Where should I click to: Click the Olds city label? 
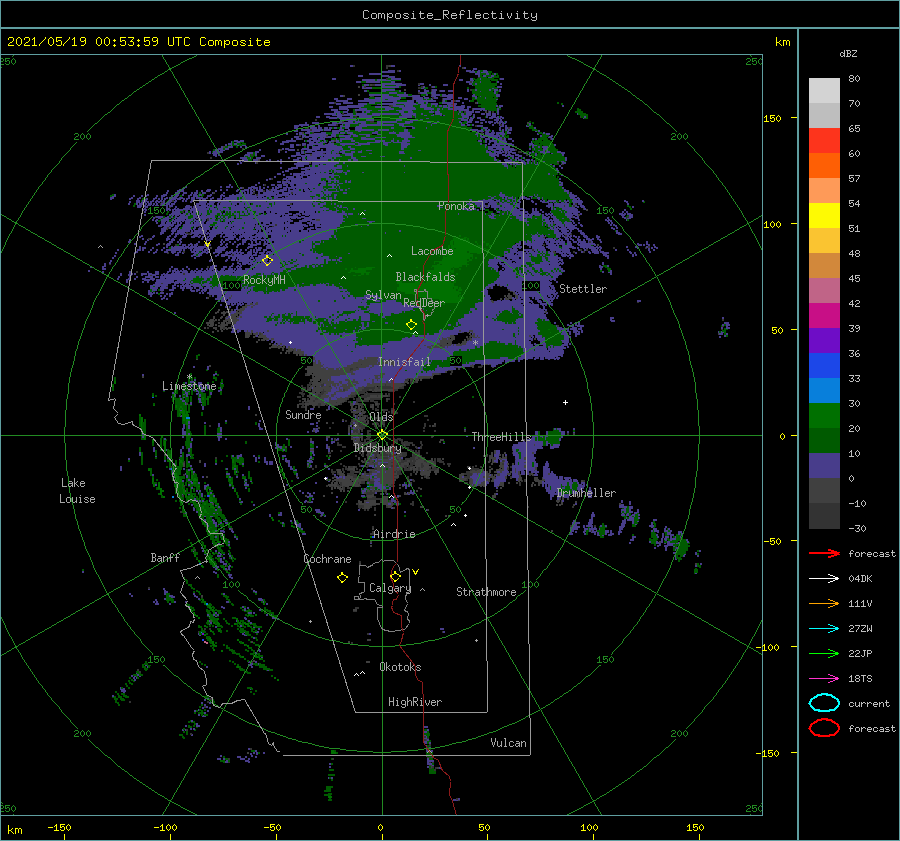click(x=381, y=417)
